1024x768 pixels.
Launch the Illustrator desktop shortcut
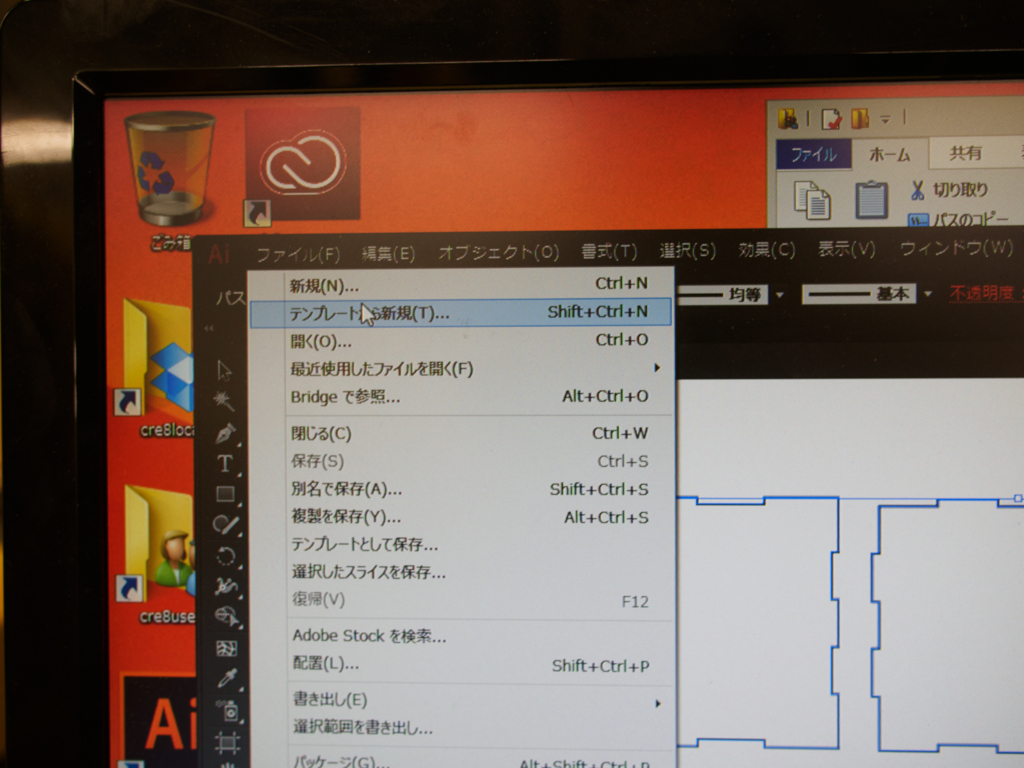point(160,722)
